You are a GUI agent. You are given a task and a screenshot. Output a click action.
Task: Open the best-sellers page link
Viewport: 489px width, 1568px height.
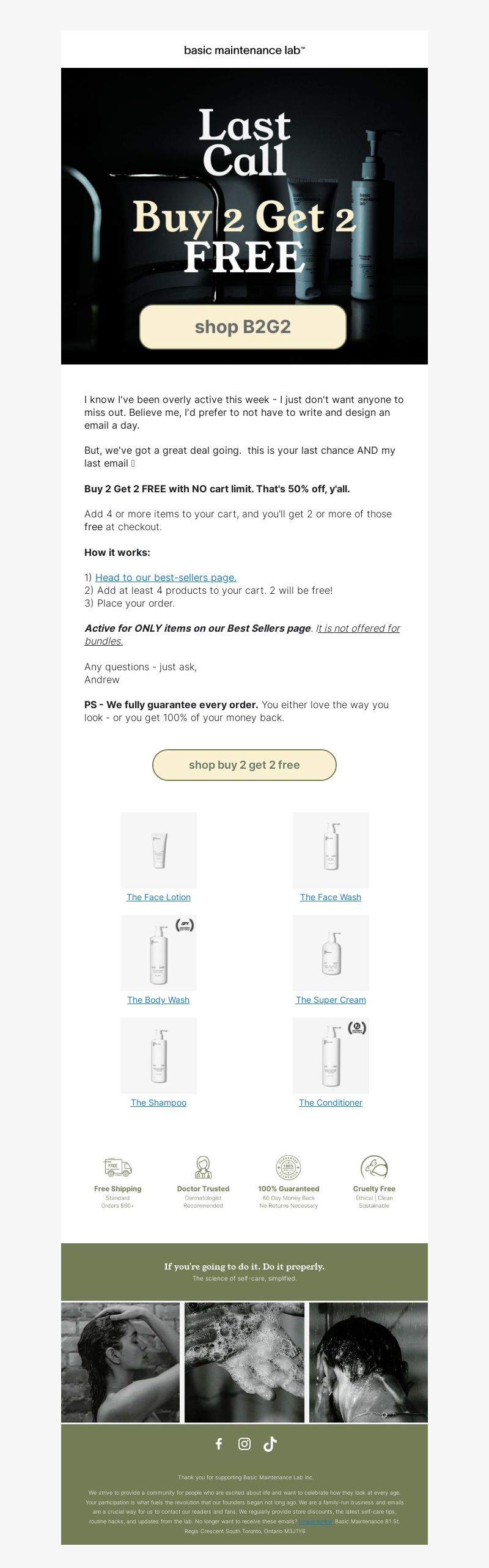tap(166, 577)
